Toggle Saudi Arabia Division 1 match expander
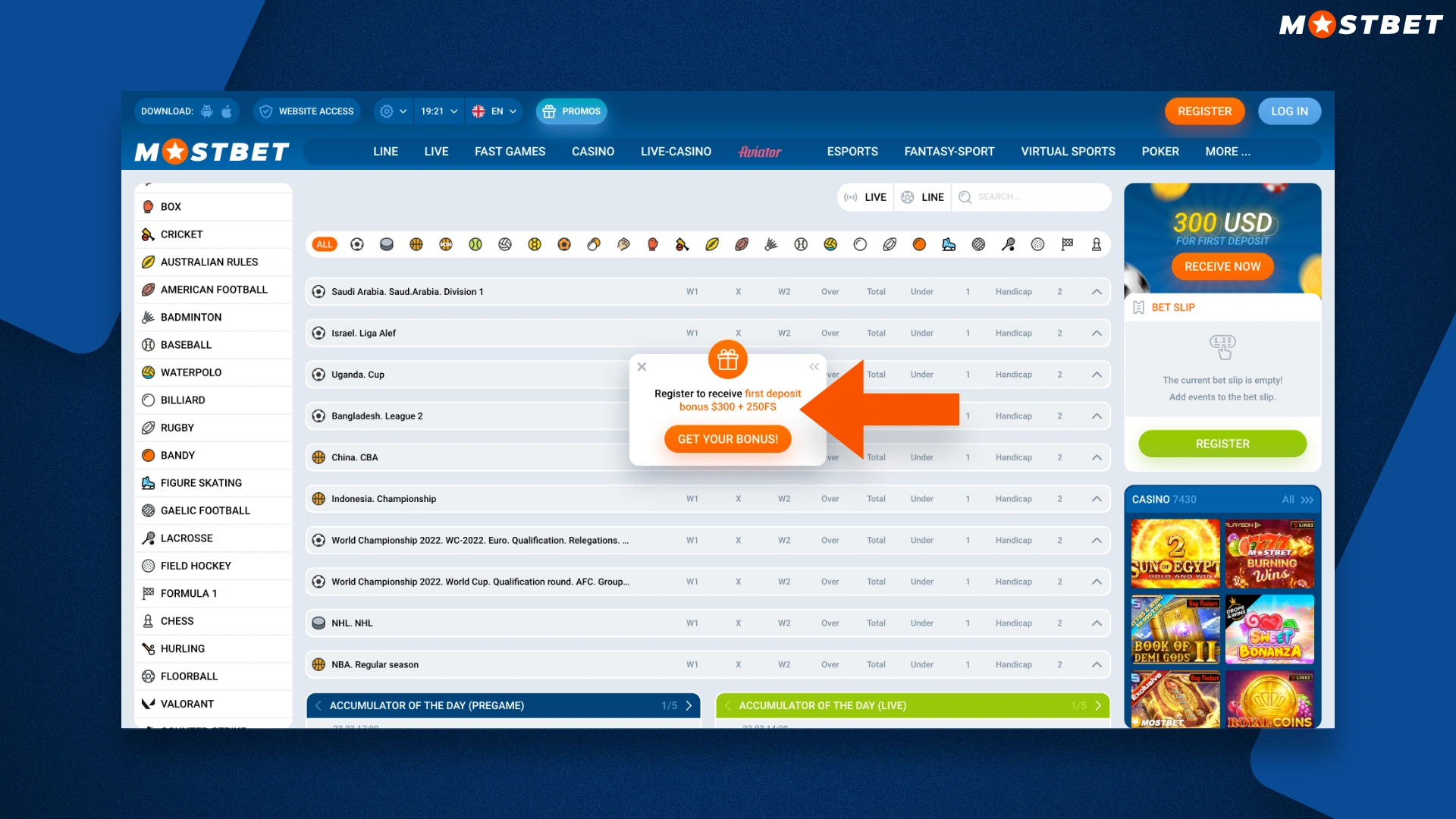Viewport: 1456px width, 819px height. [1097, 291]
